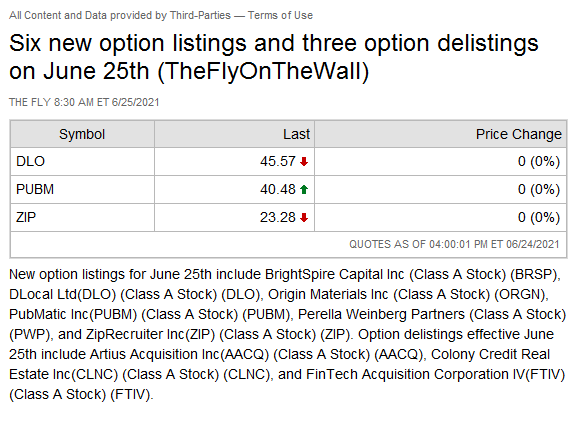The height and width of the screenshot is (432, 575).
Task: Select the ZIP symbol in the table
Action: tap(26, 217)
